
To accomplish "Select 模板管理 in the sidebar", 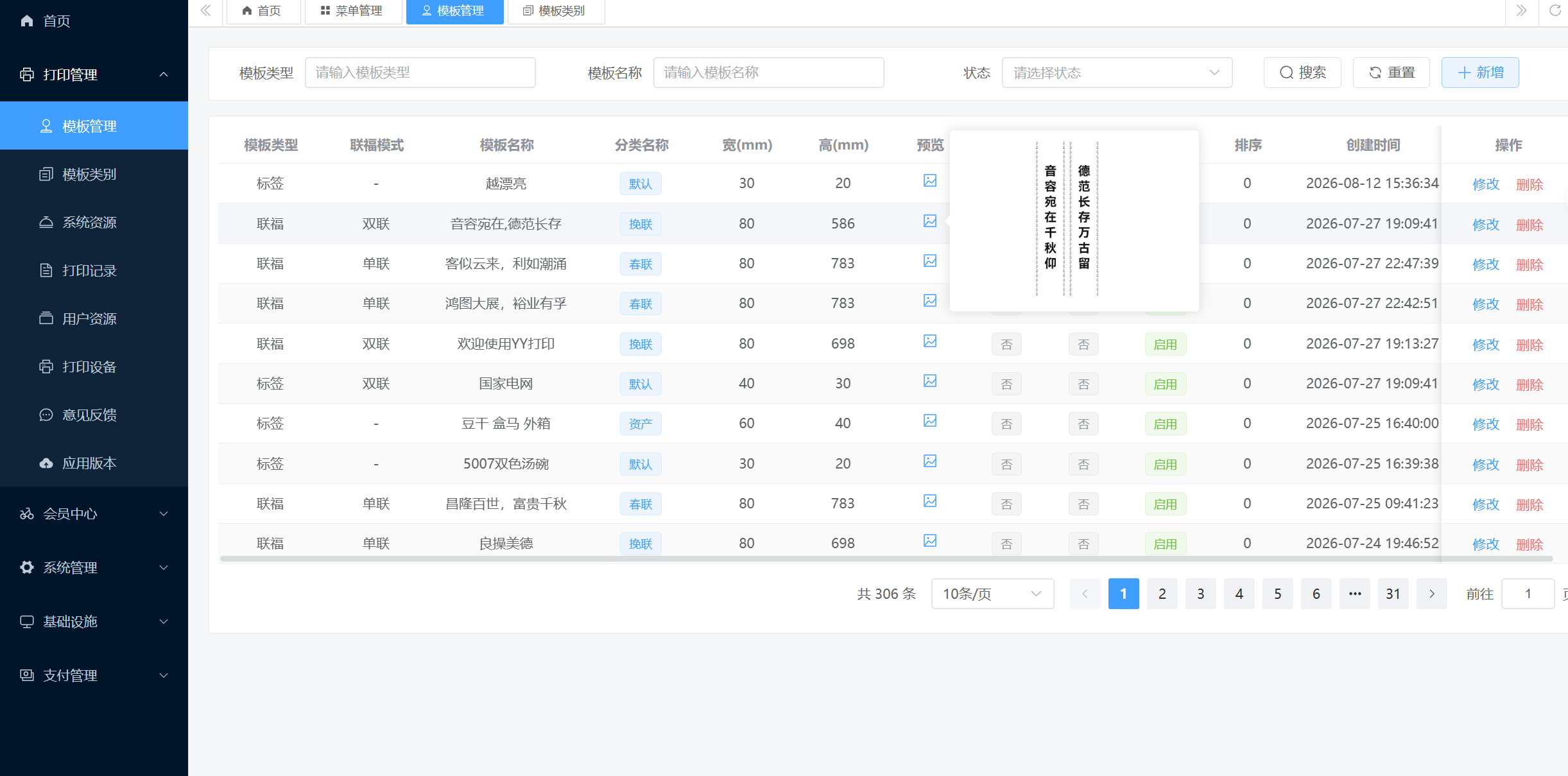I will 94,126.
